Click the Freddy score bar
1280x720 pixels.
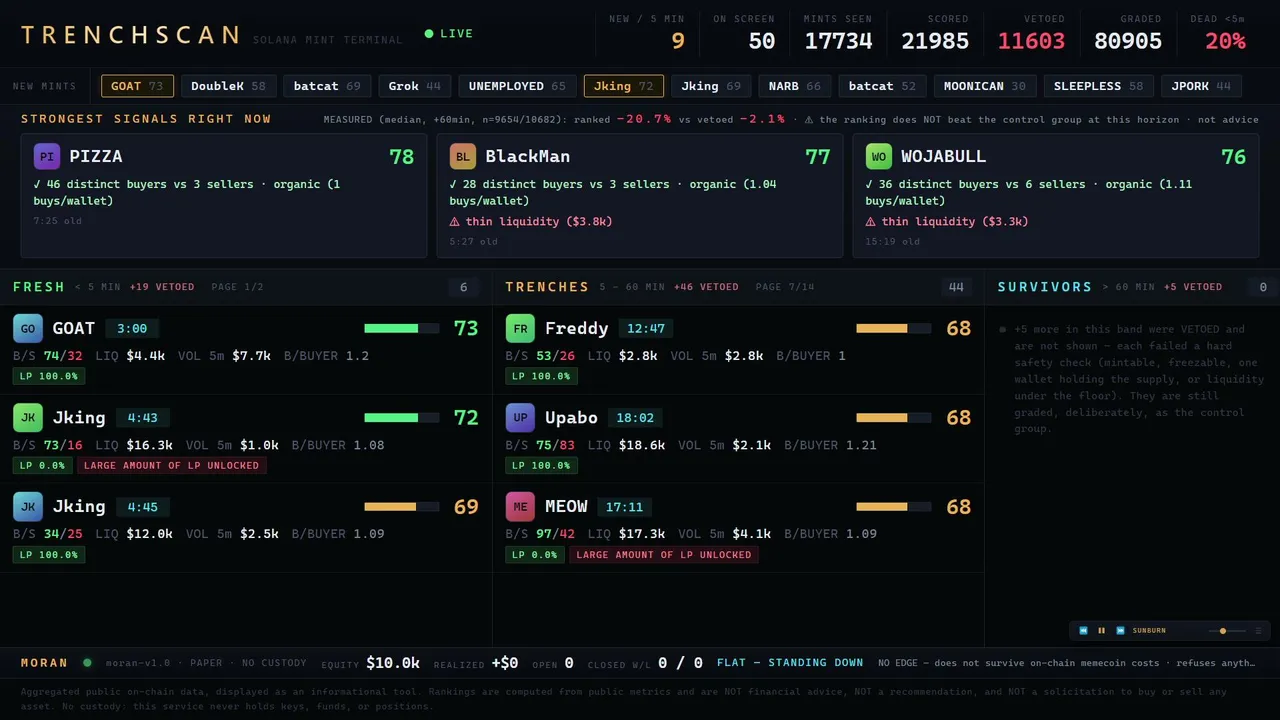(893, 328)
